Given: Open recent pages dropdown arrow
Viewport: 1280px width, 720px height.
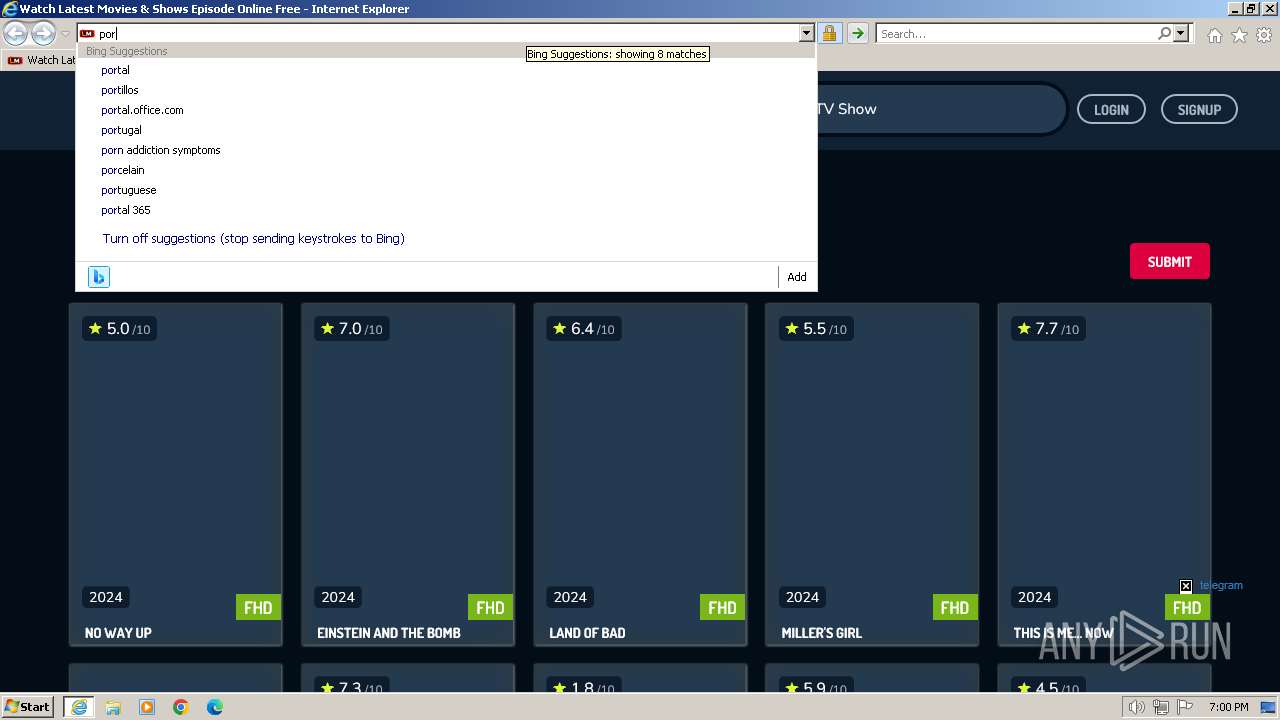Looking at the screenshot, I should tap(66, 34).
